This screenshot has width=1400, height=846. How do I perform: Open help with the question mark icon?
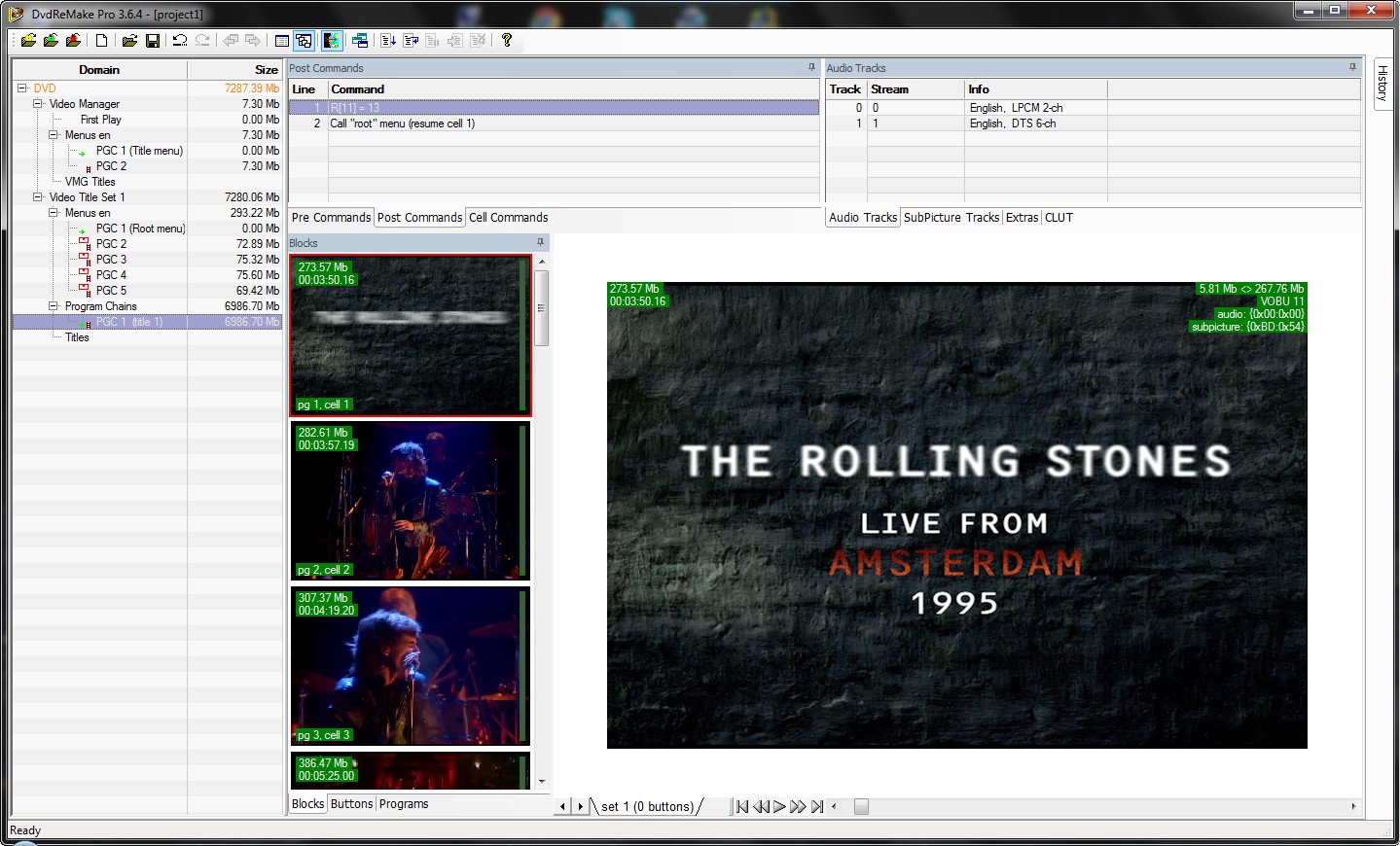pyautogui.click(x=506, y=40)
